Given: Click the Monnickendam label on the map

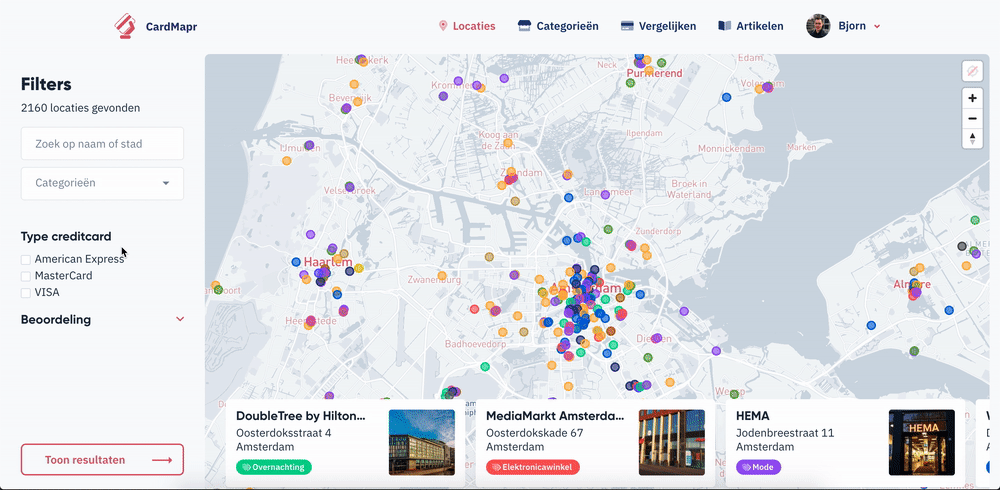Looking at the screenshot, I should click(731, 148).
